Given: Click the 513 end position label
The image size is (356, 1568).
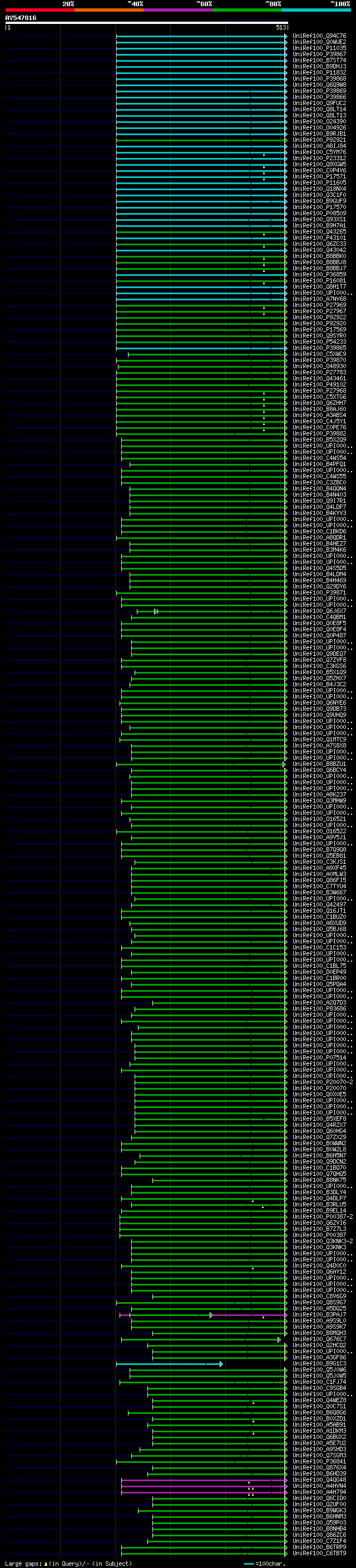Looking at the screenshot, I should point(280,27).
